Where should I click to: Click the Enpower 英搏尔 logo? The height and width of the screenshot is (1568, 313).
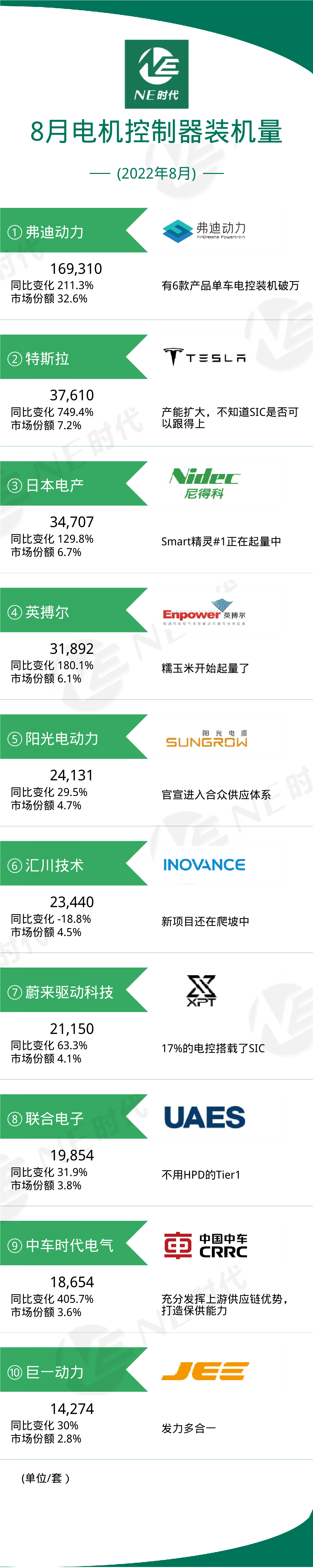coord(204,612)
